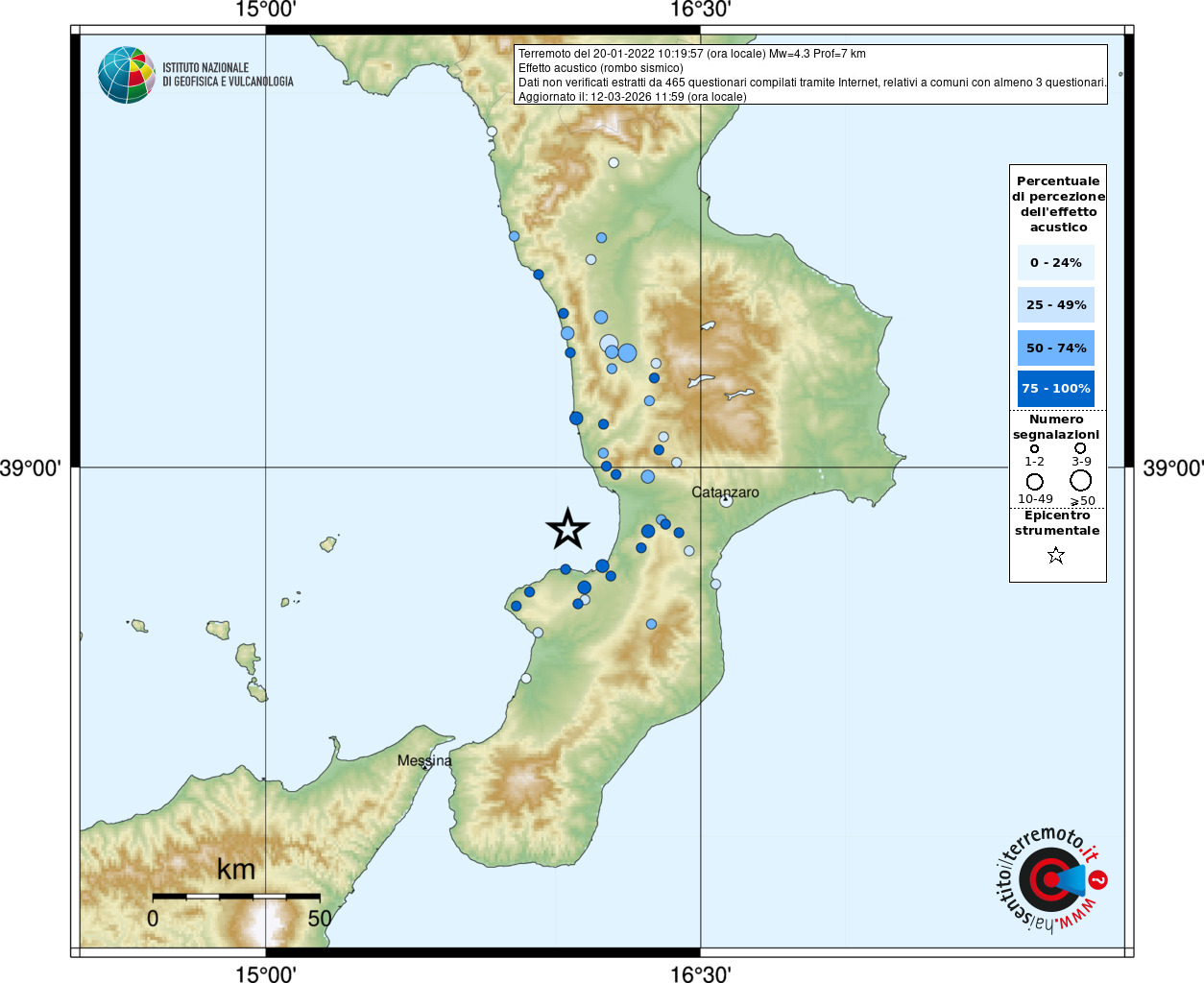
Task: Click the Catanzaro map label
Action: pos(725,491)
